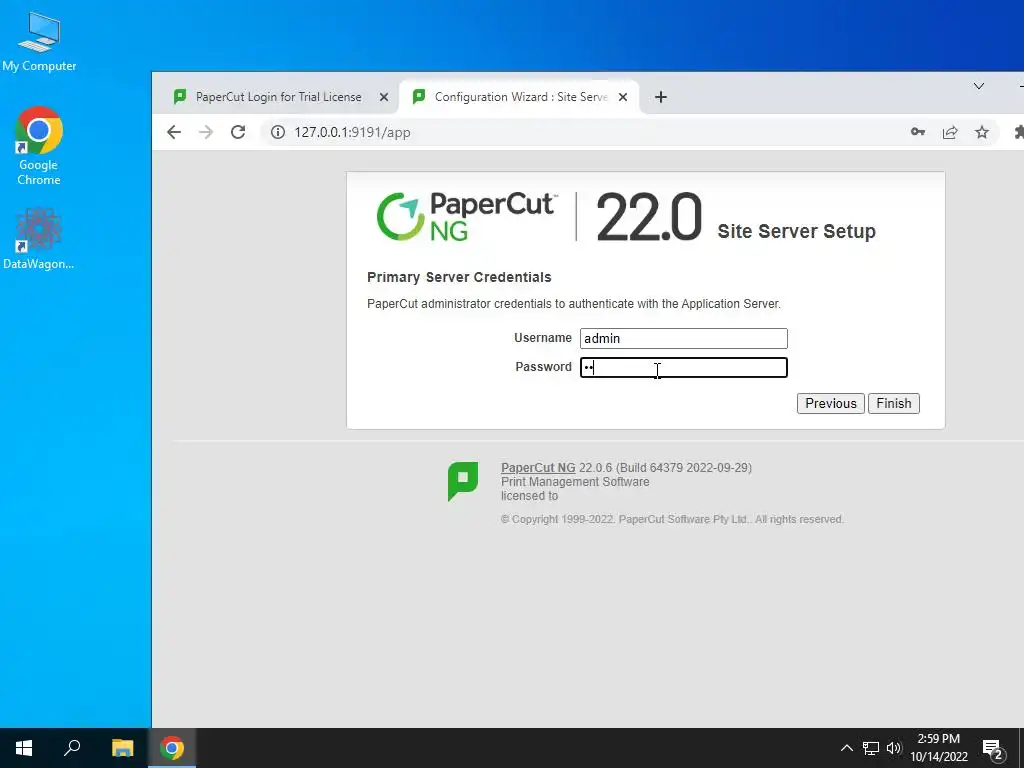The image size is (1024, 768).
Task: Click the Username field containing admin
Action: (684, 338)
